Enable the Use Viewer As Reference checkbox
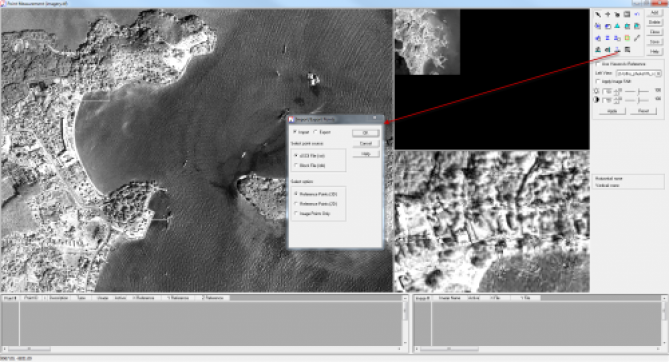Viewport: 669px width, 362px height. [x=598, y=64]
